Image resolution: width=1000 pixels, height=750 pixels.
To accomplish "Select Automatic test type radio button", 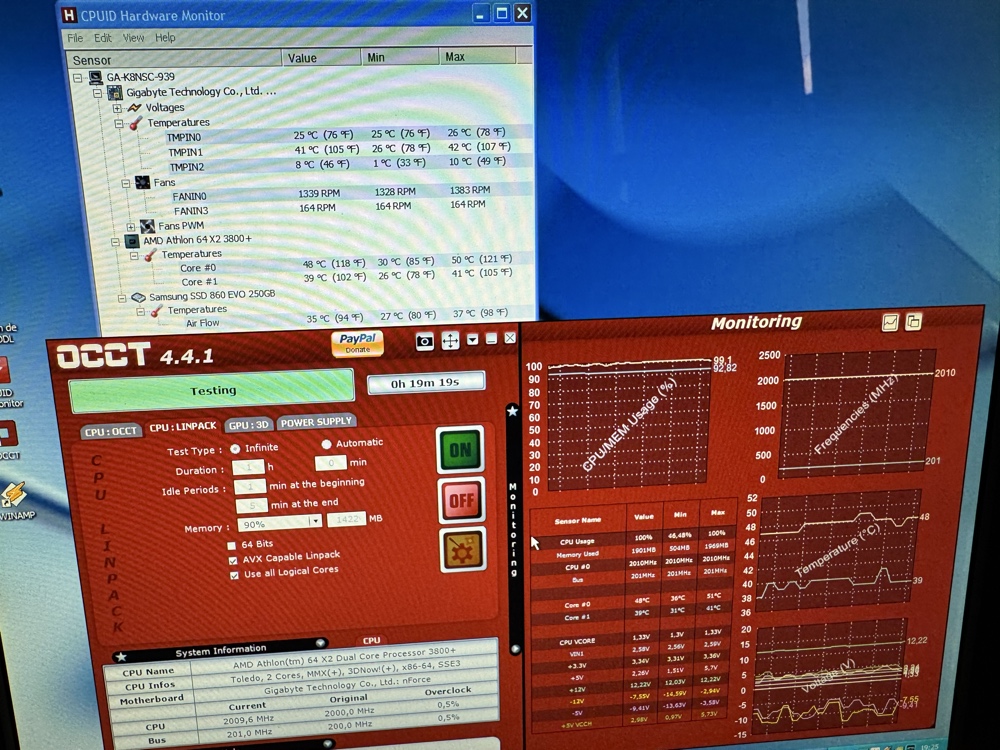I will click(x=327, y=444).
